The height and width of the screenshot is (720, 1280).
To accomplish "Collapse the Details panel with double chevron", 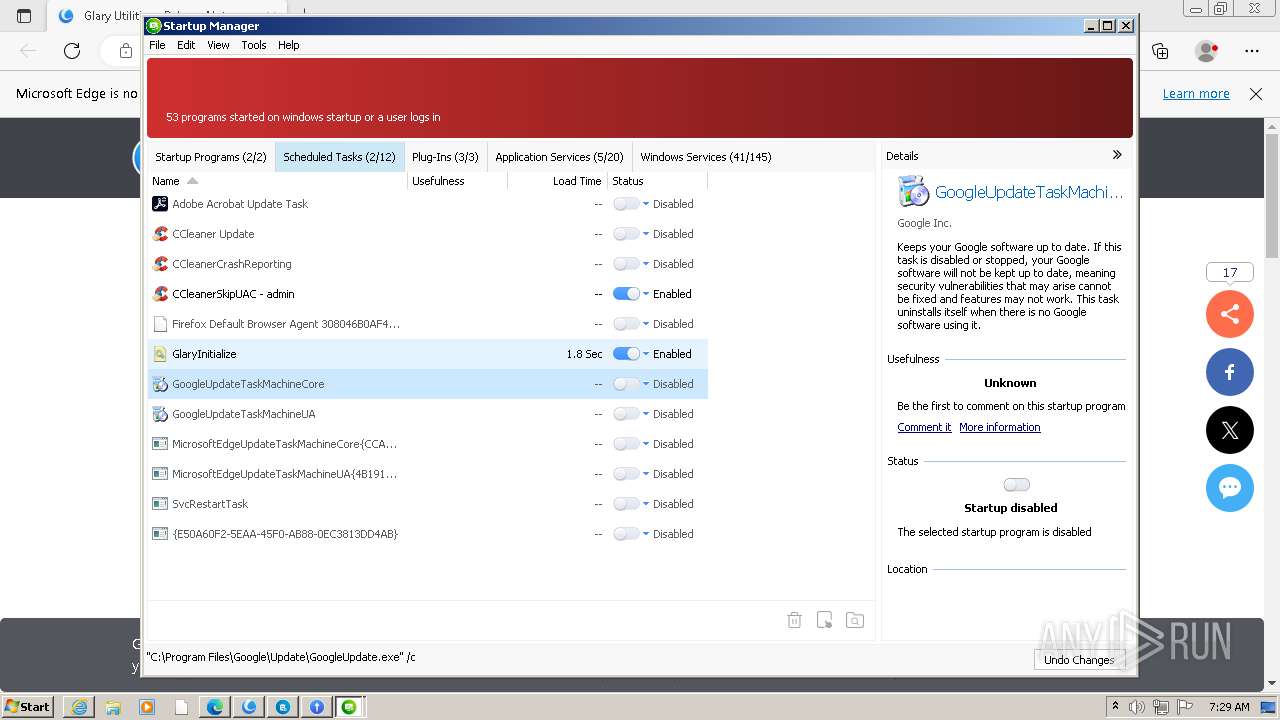I will point(1117,155).
